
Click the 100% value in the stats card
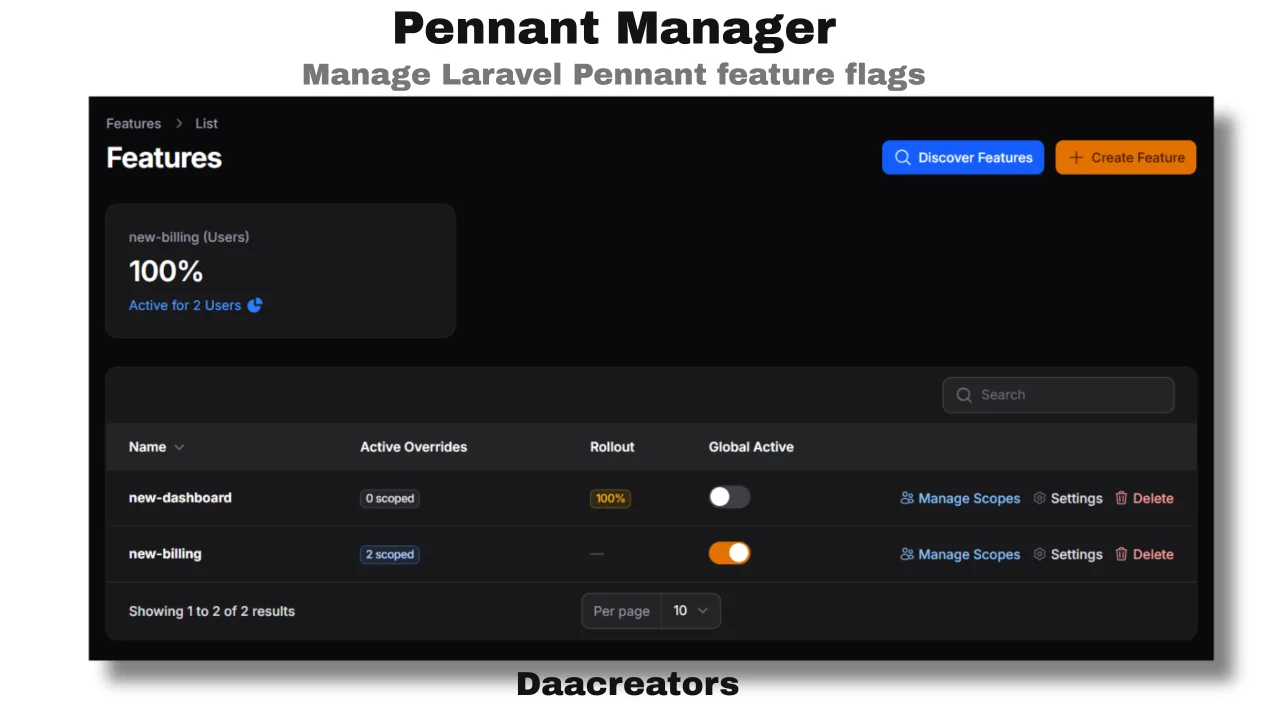click(166, 271)
